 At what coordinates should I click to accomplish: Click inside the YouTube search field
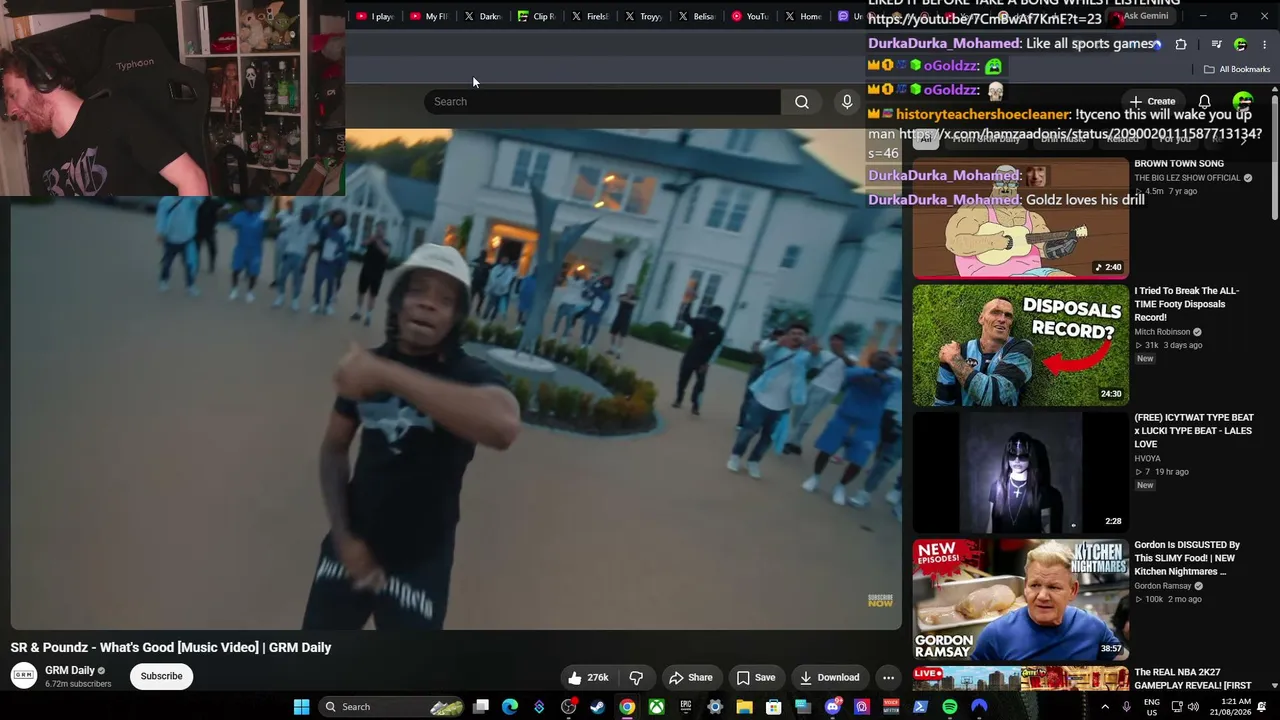click(x=602, y=101)
